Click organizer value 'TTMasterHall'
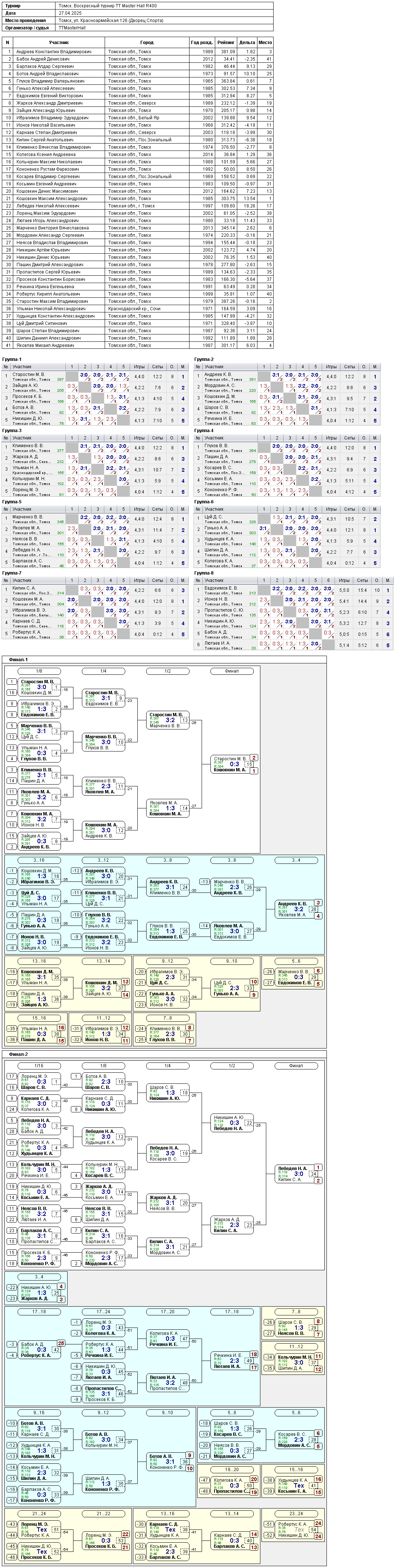This screenshot has width=397, height=1568. coord(72,28)
